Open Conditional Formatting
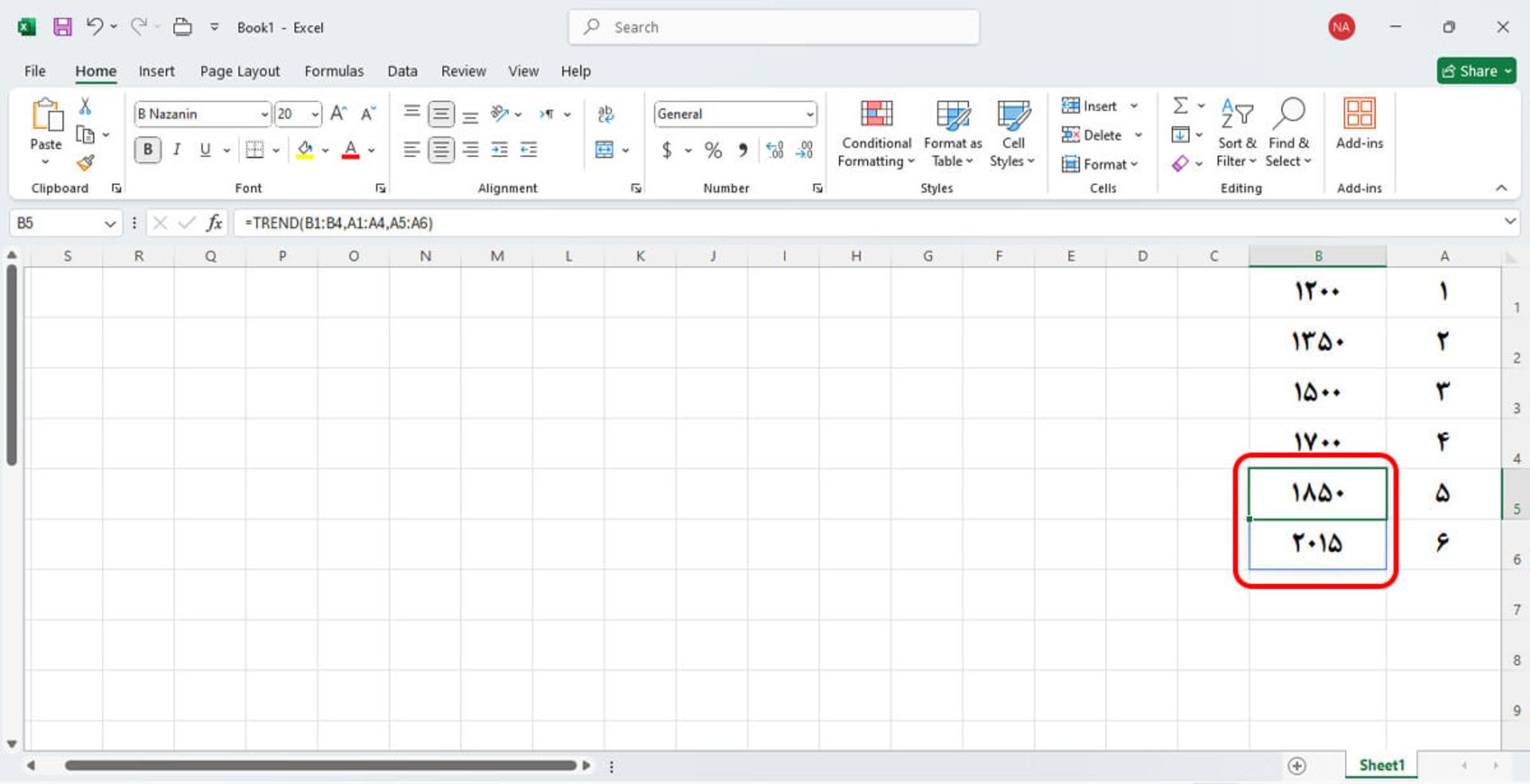Viewport: 1530px width, 784px height. pyautogui.click(x=876, y=134)
